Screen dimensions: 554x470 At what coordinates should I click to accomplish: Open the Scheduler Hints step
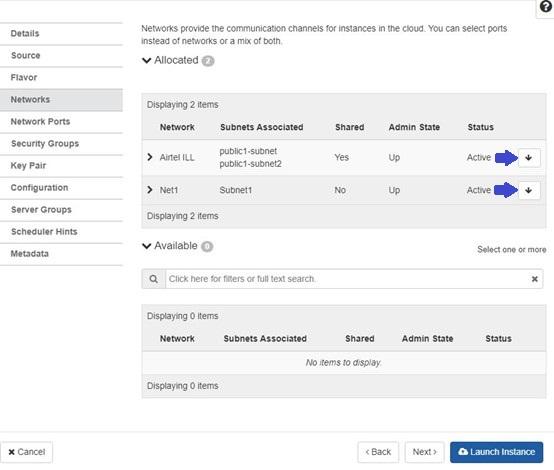(x=61, y=232)
